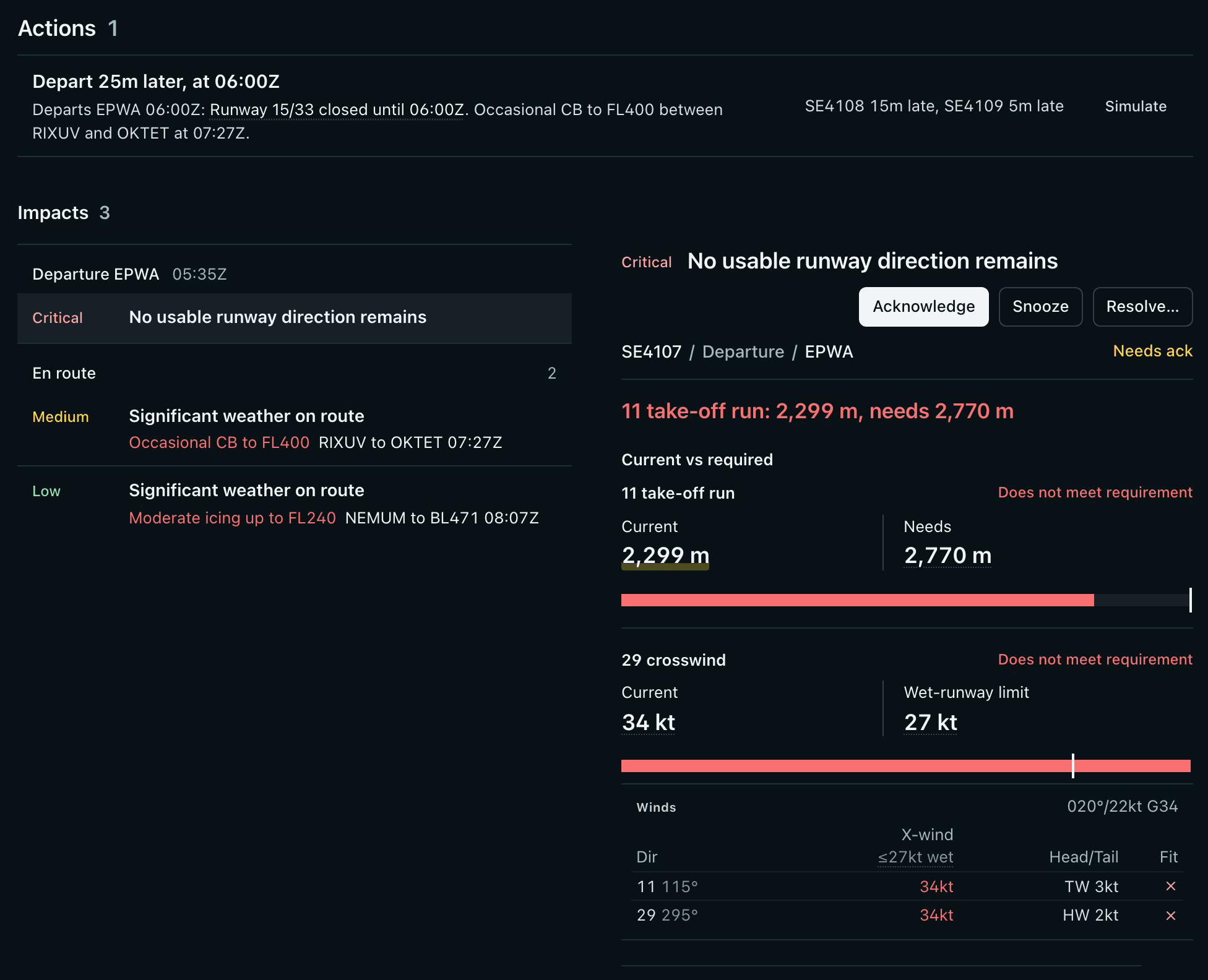Image resolution: width=1208 pixels, height=980 pixels.
Task: Click the ≤27kt wet column header
Action: 915,857
